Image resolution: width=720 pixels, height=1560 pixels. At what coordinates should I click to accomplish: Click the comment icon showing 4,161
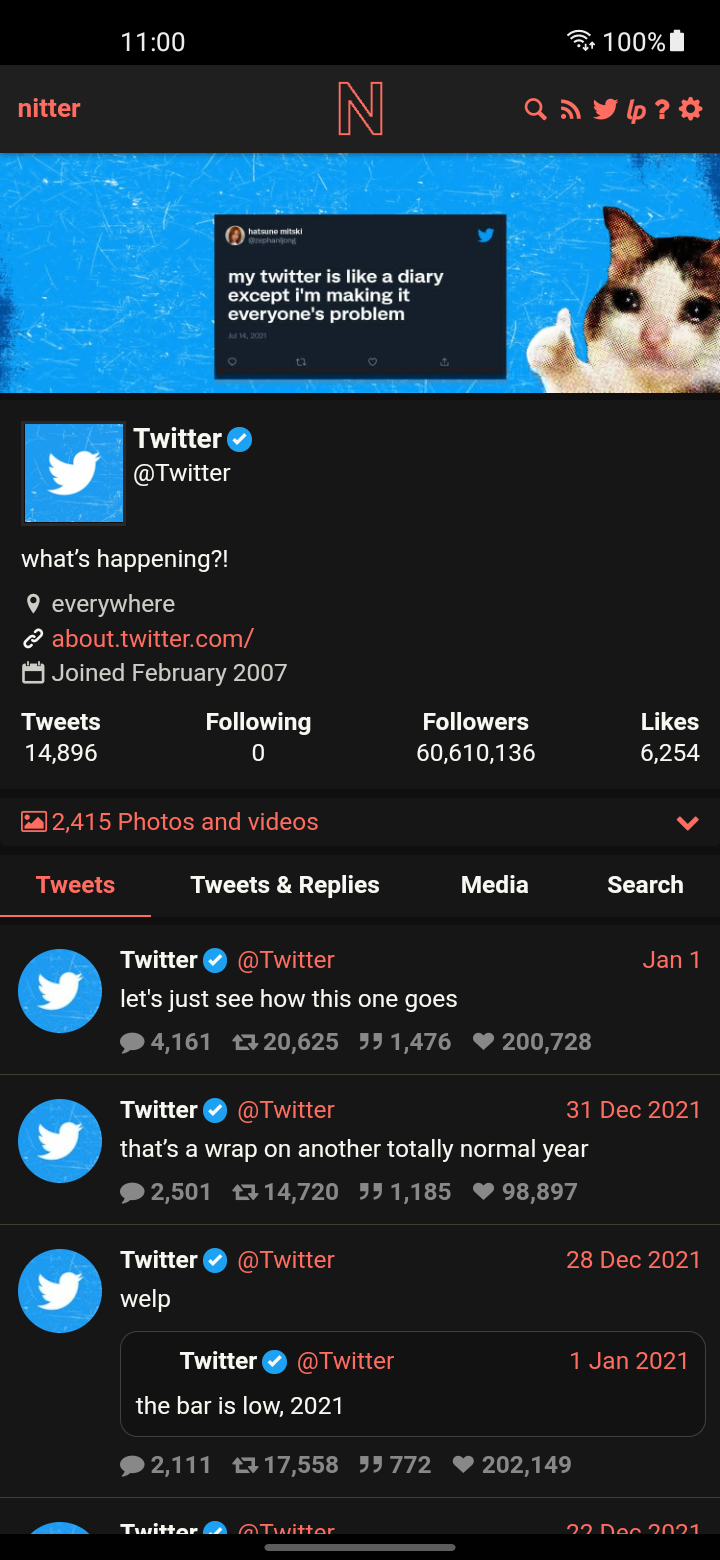(x=132, y=1042)
